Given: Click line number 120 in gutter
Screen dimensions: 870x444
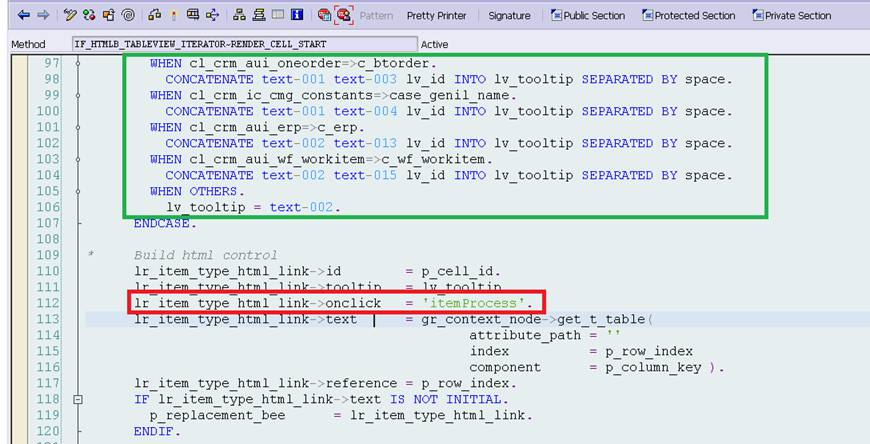Looking at the screenshot, I should [48, 431].
